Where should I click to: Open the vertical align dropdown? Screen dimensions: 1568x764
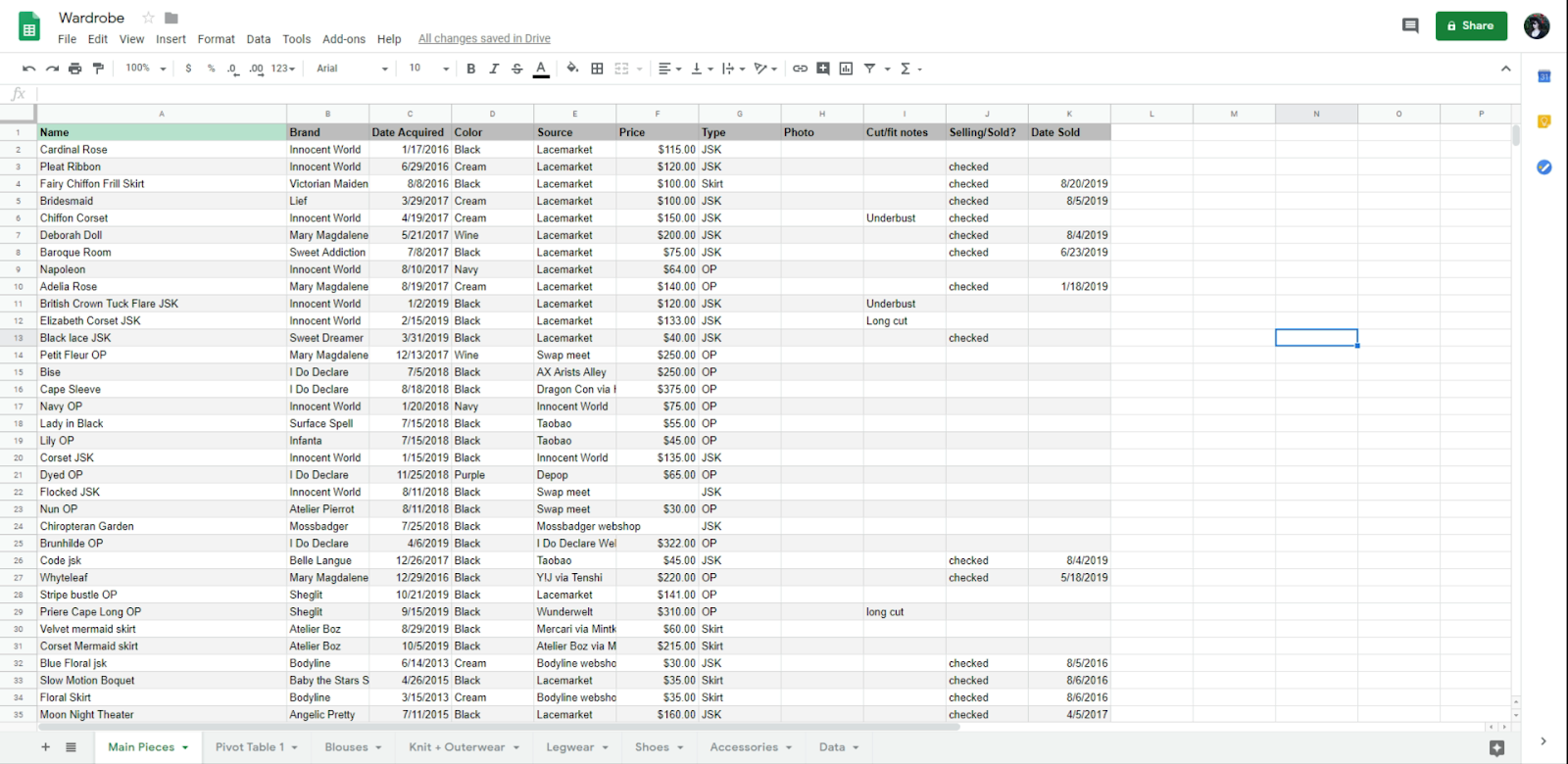[x=703, y=69]
